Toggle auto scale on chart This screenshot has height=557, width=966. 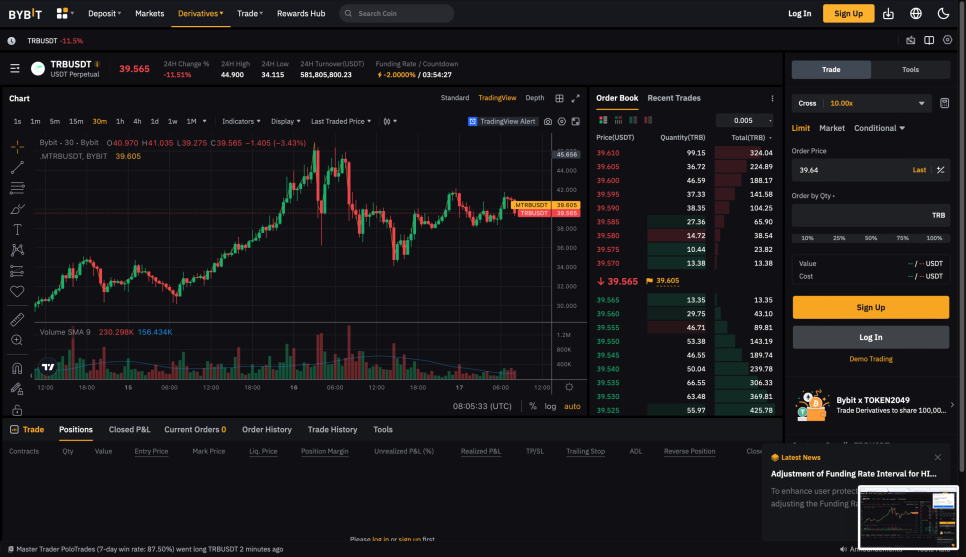click(x=572, y=406)
